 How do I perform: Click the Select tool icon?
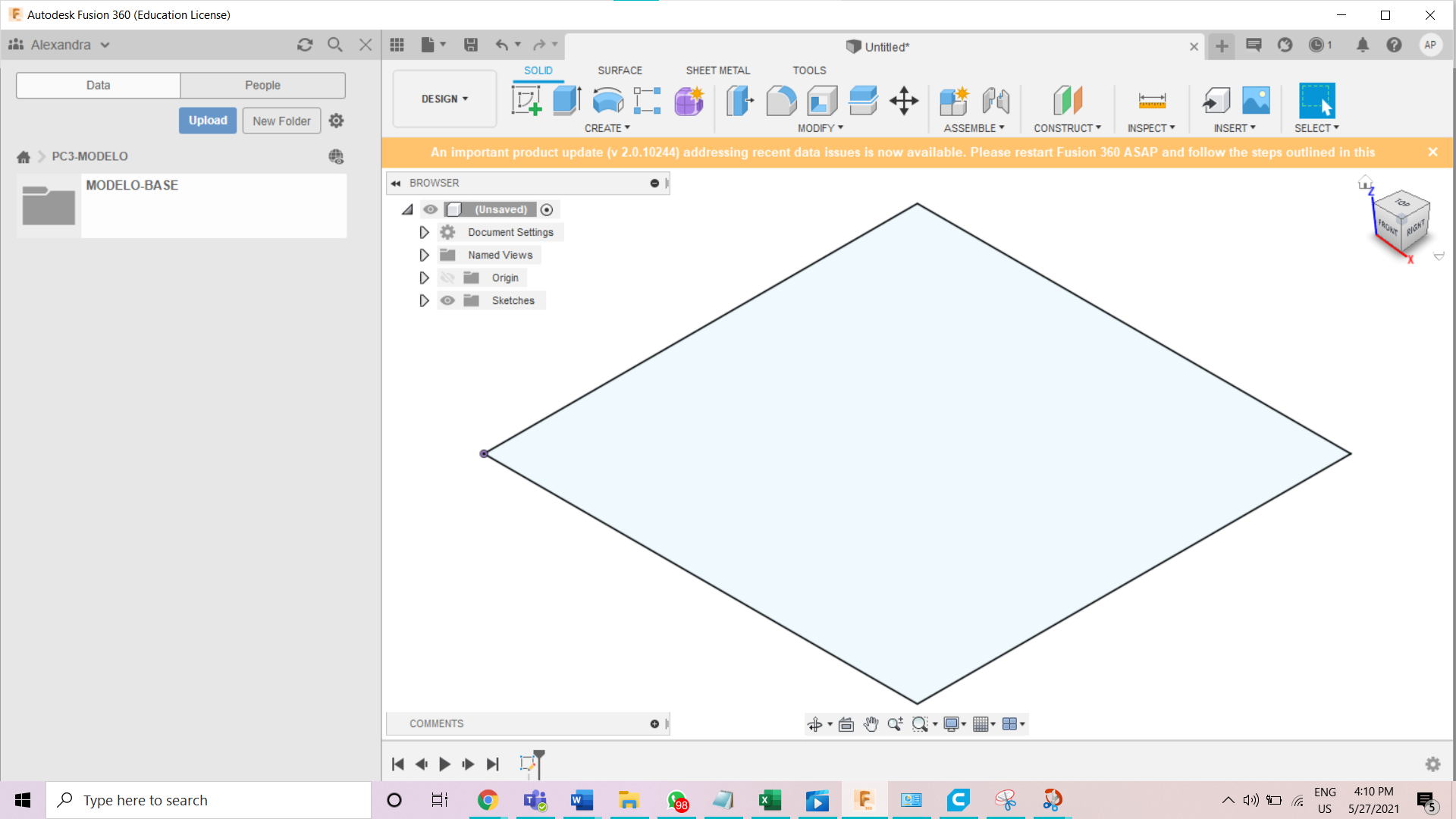tap(1317, 100)
